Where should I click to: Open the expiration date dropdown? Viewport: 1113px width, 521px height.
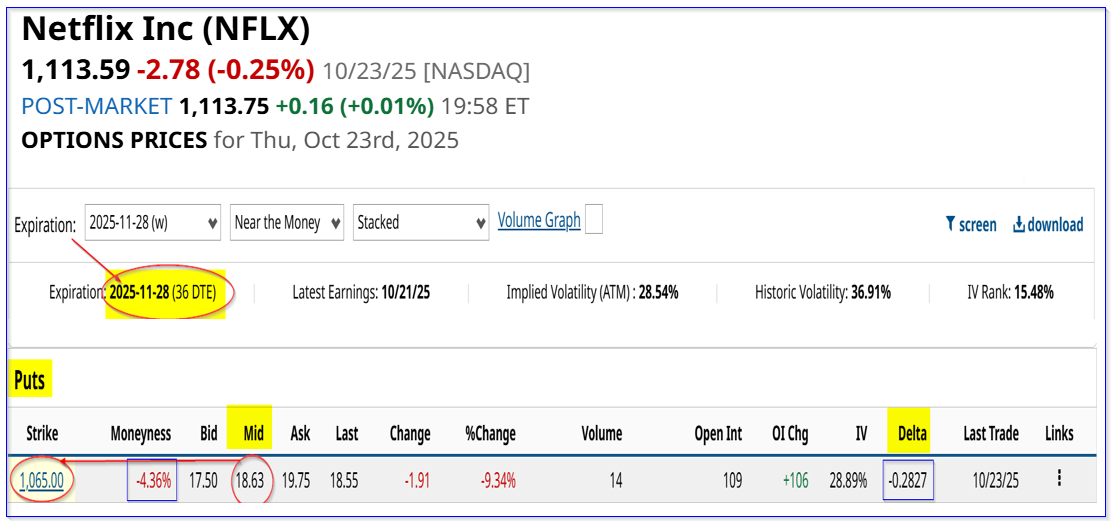[153, 222]
